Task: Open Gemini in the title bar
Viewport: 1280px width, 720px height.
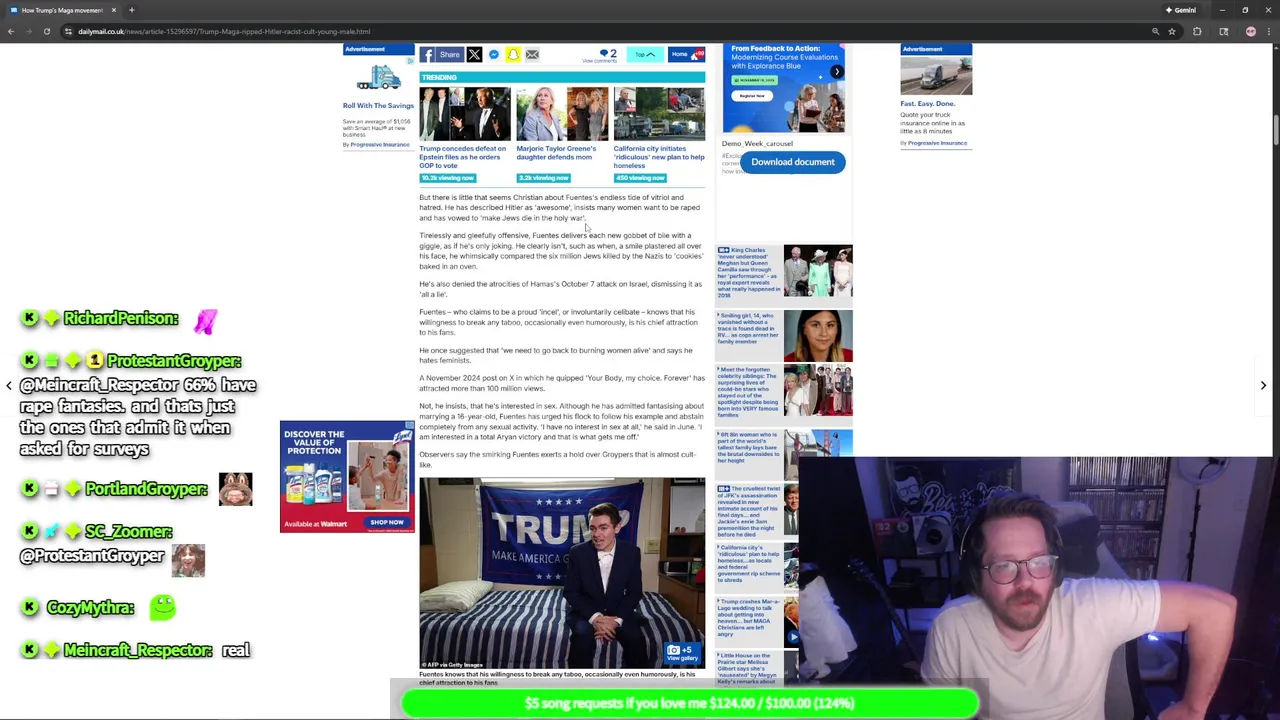Action: pos(1181,10)
